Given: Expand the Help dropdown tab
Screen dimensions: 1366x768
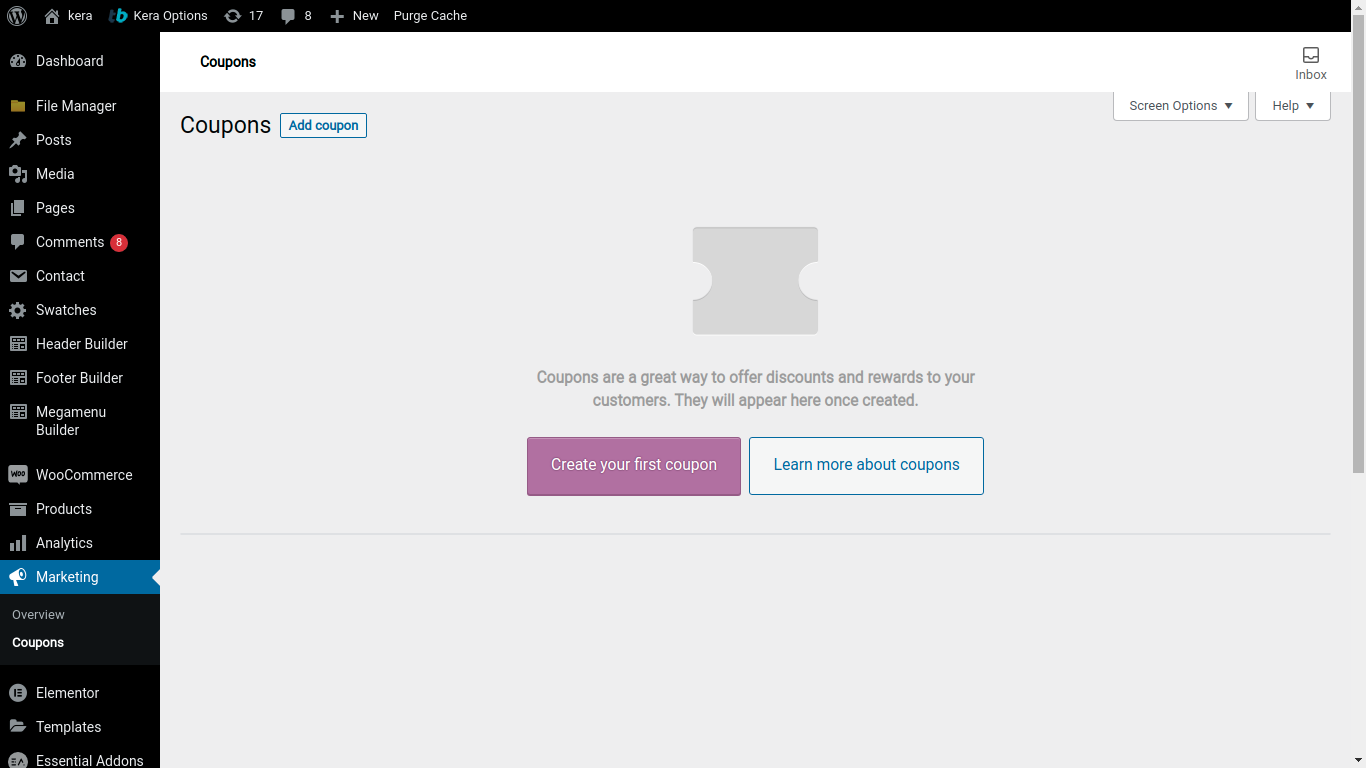Looking at the screenshot, I should point(1292,106).
